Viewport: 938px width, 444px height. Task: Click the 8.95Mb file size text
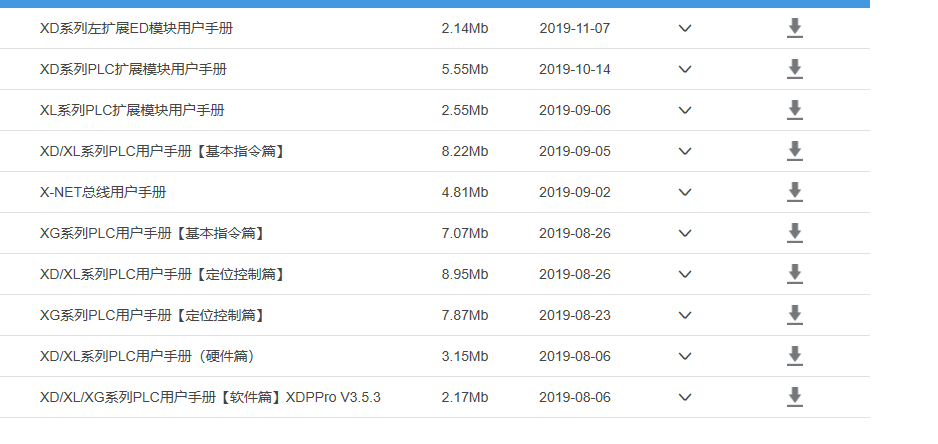(x=464, y=274)
